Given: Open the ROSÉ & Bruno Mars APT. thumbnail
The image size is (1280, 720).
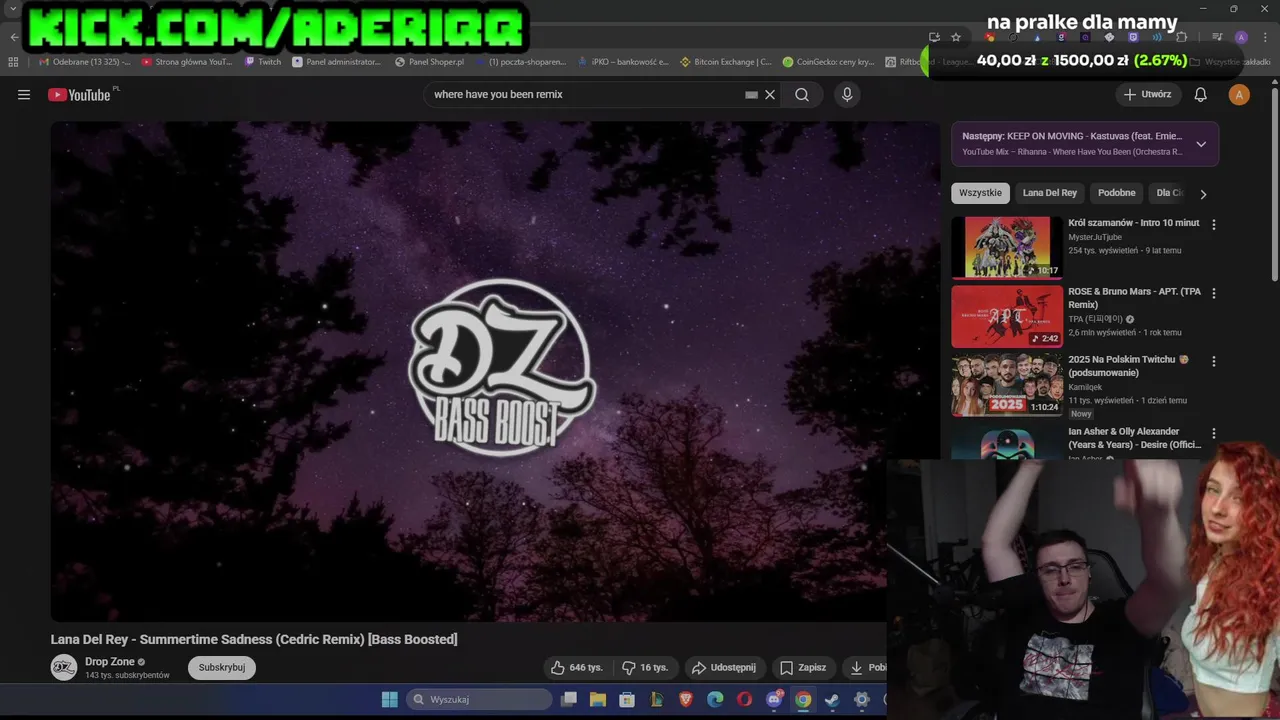Looking at the screenshot, I should coord(1007,317).
